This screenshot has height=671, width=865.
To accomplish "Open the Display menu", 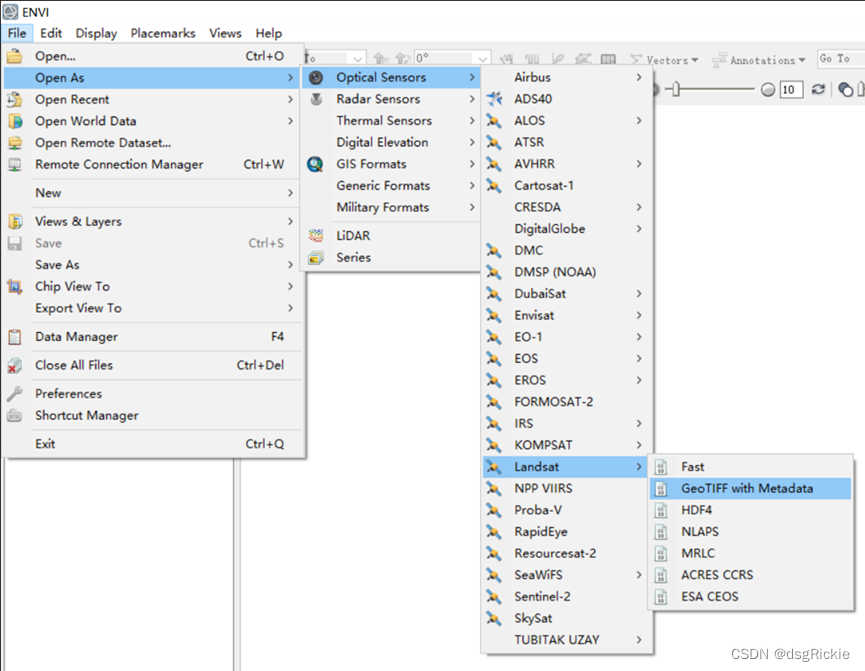I will [x=97, y=33].
